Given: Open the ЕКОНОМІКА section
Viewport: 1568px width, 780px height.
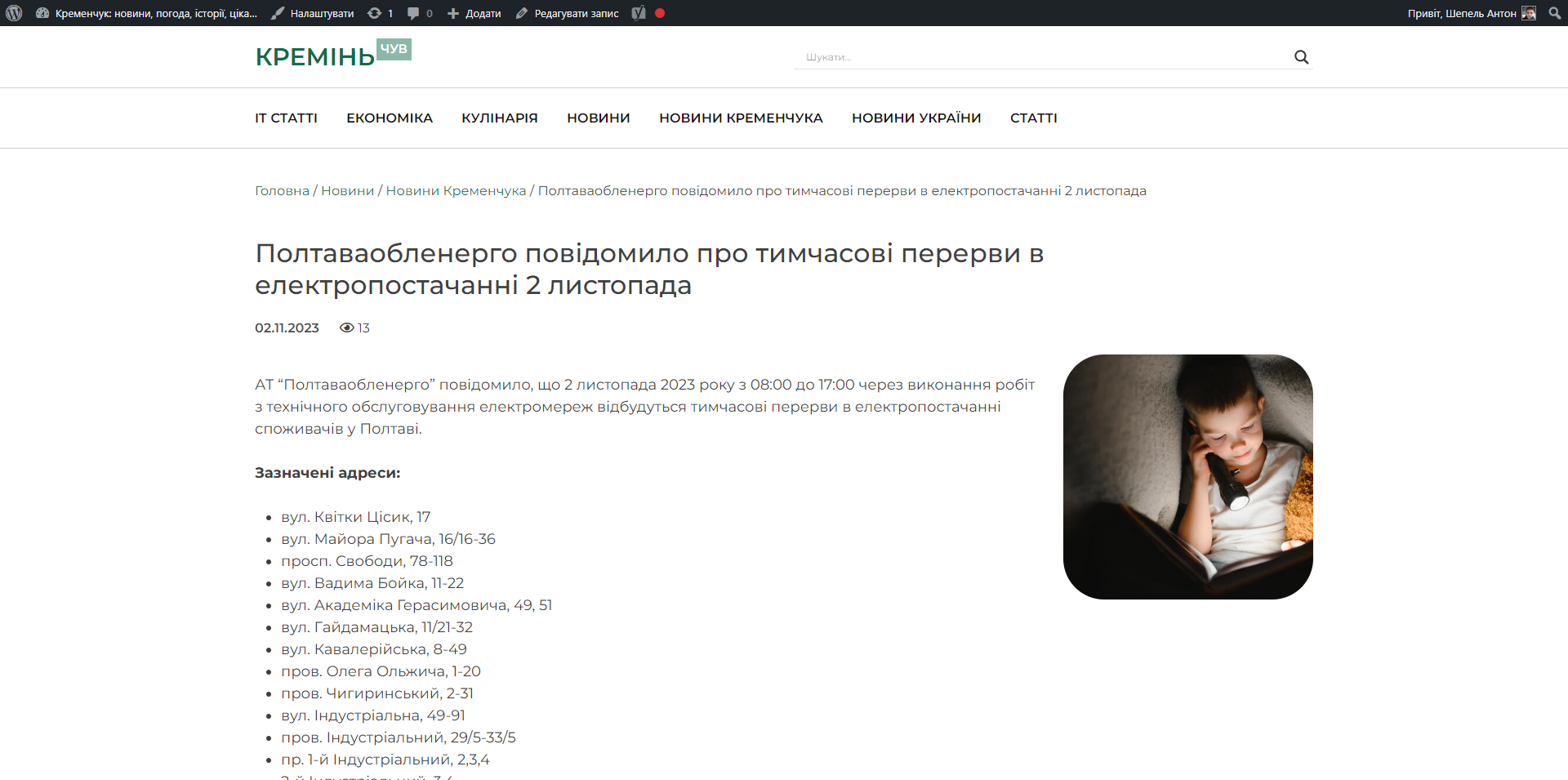Looking at the screenshot, I should (390, 118).
